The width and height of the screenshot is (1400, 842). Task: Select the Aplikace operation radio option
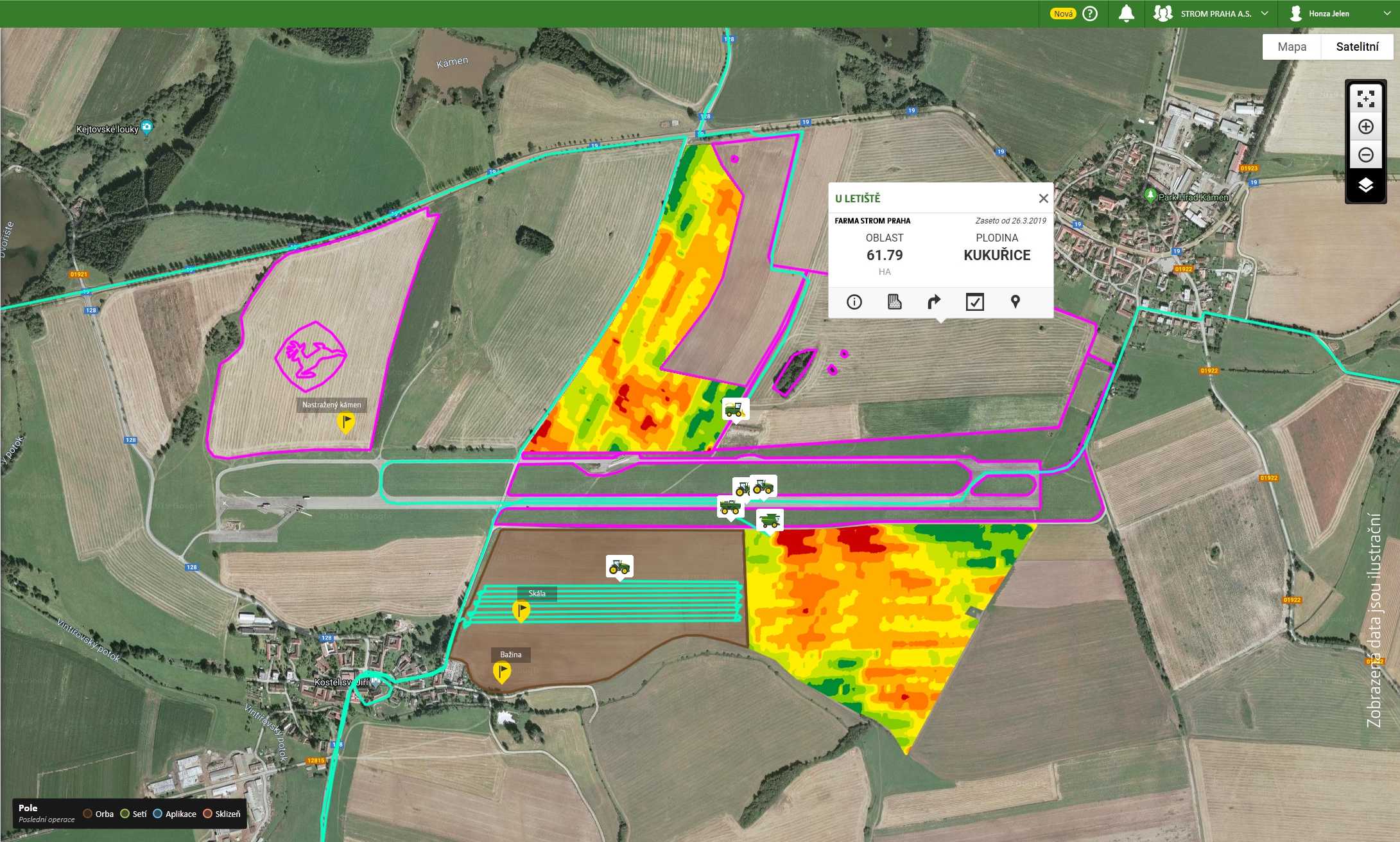pos(157,814)
